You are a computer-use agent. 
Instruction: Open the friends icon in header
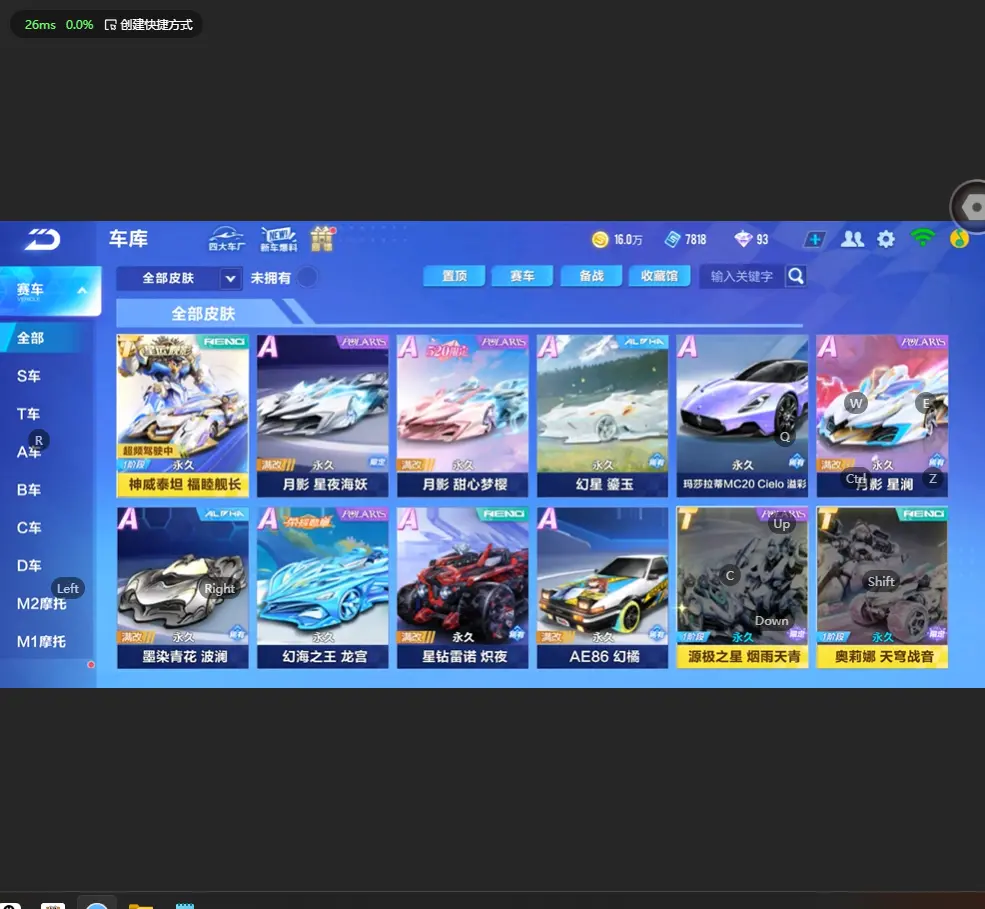(x=852, y=239)
